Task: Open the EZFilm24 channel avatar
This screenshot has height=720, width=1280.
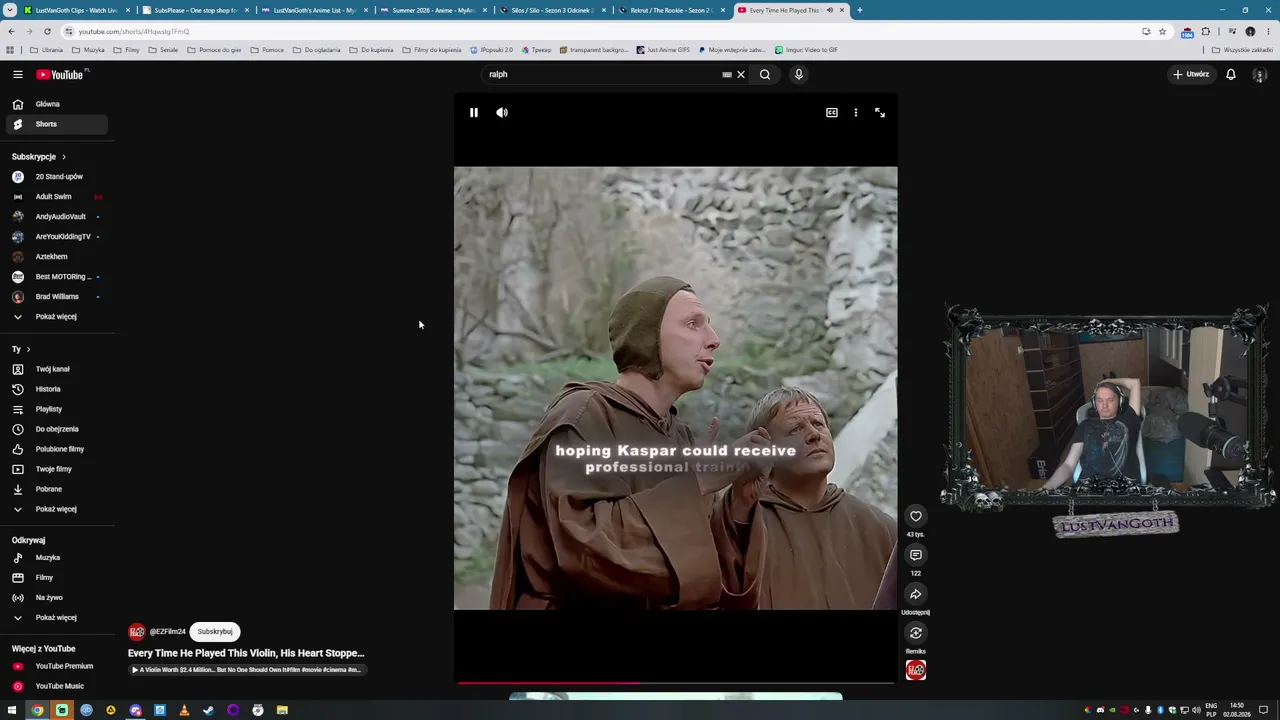Action: (137, 632)
